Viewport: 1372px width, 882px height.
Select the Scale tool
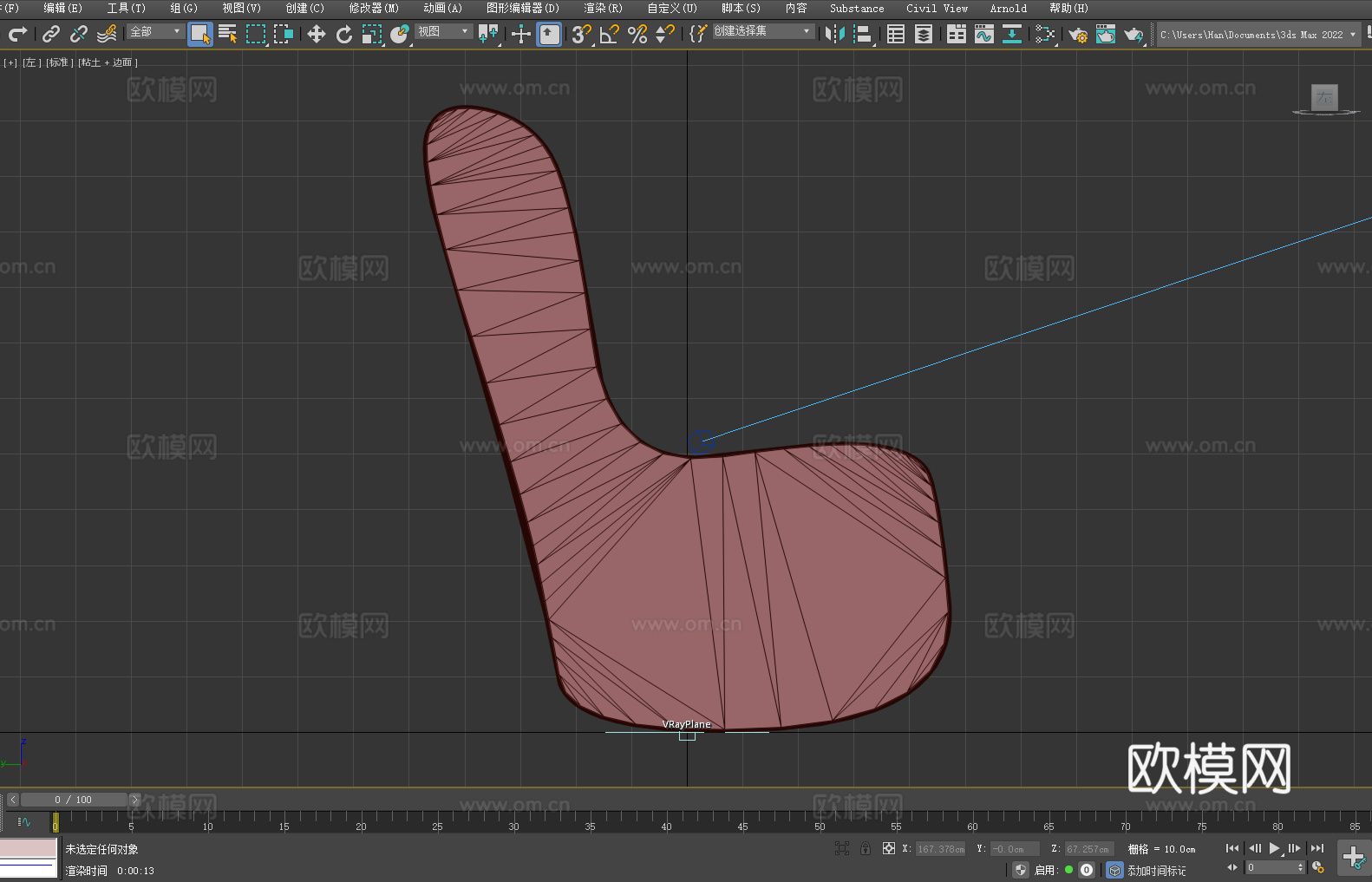pyautogui.click(x=372, y=34)
